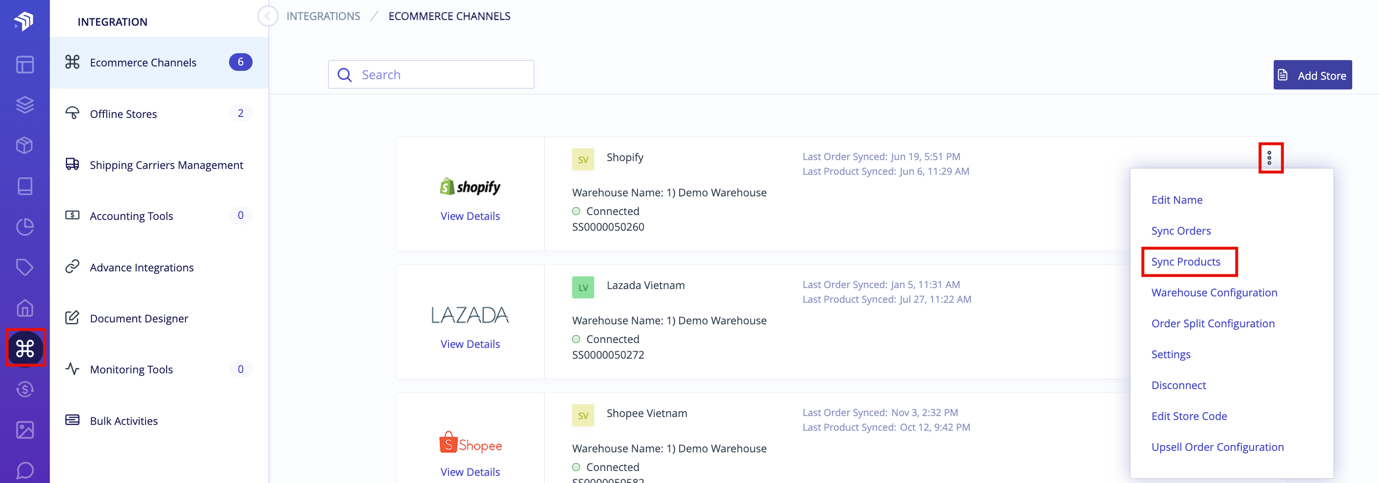Viewport: 1379px width, 483px height.
Task: Collapse the Integration side panel arrow
Action: click(x=267, y=16)
